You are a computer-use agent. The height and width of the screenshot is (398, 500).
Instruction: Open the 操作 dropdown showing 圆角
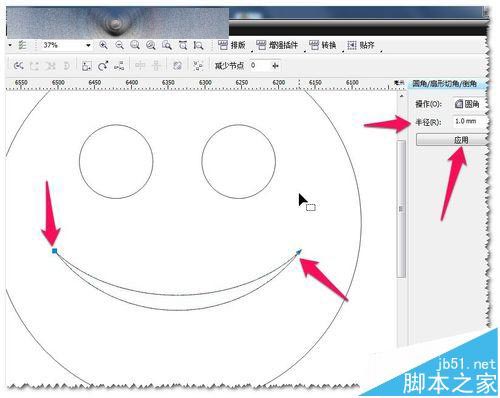pyautogui.click(x=469, y=104)
